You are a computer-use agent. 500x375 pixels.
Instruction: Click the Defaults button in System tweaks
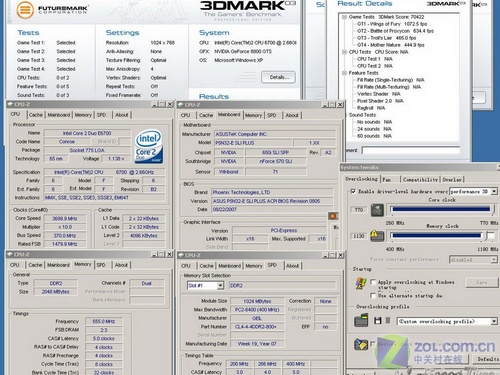[487, 359]
